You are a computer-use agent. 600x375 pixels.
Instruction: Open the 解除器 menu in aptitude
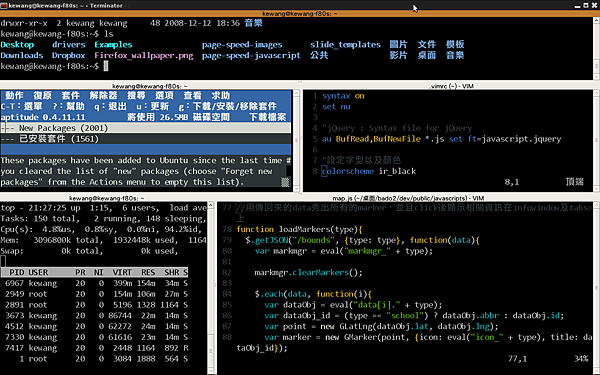tap(103, 96)
